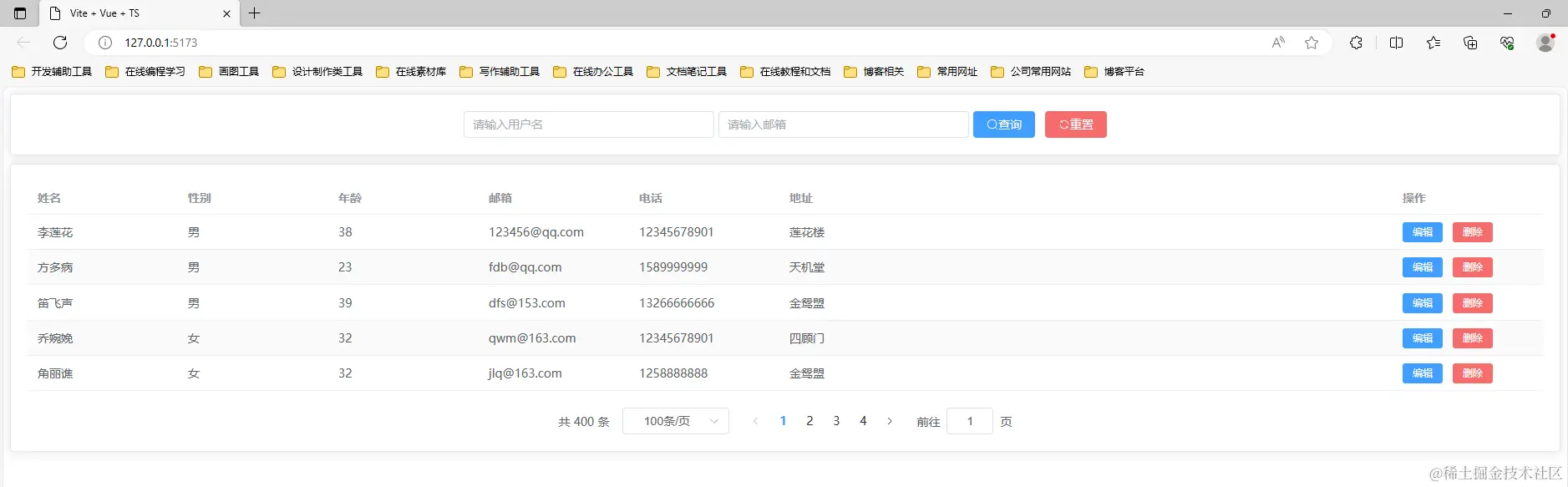Open browser essentials heart icon
The width and height of the screenshot is (1568, 487).
[x=1507, y=43]
